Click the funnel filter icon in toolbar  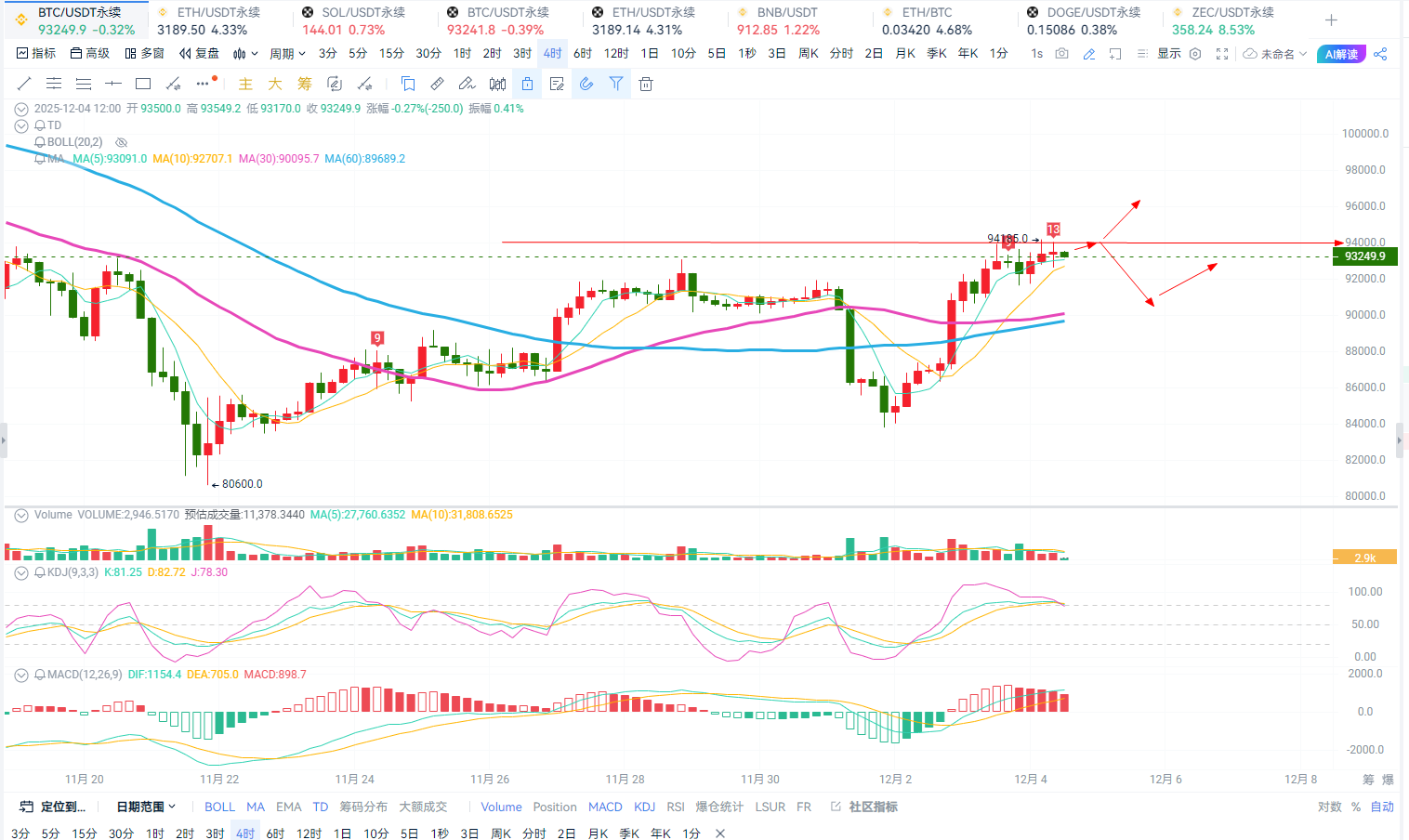(616, 84)
